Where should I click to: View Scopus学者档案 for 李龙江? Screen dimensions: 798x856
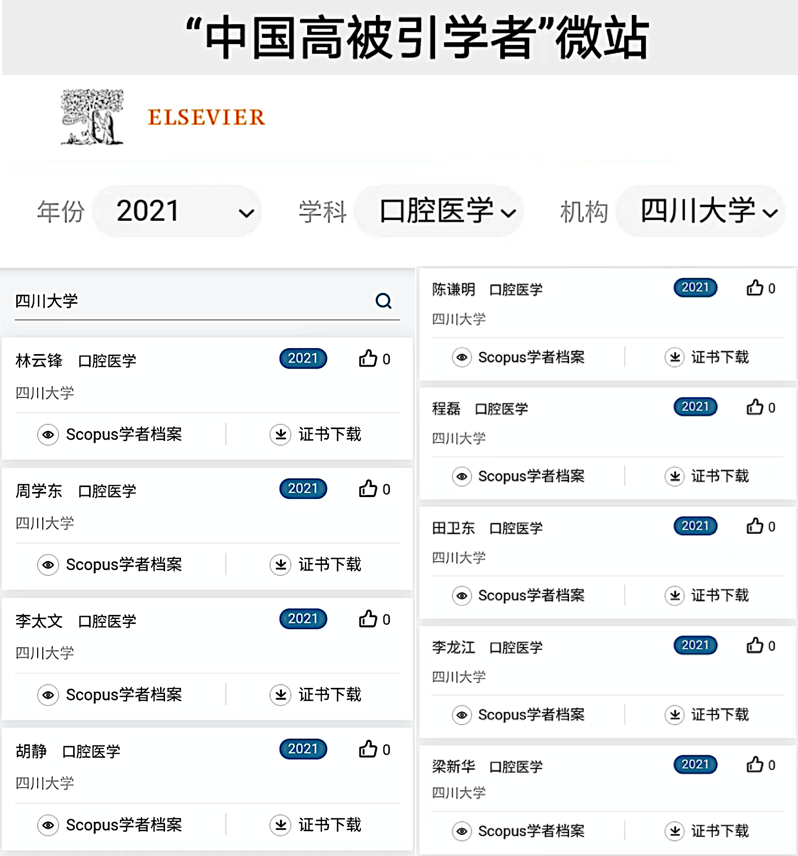[531, 714]
